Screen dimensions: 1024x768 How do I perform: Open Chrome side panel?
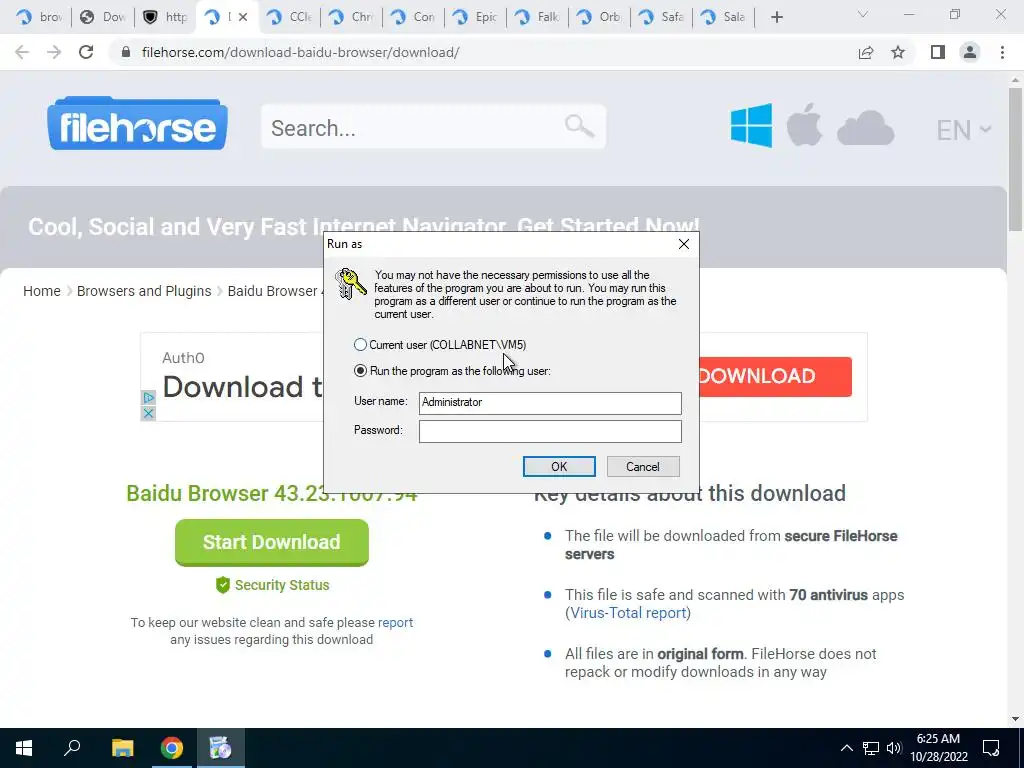(x=938, y=52)
